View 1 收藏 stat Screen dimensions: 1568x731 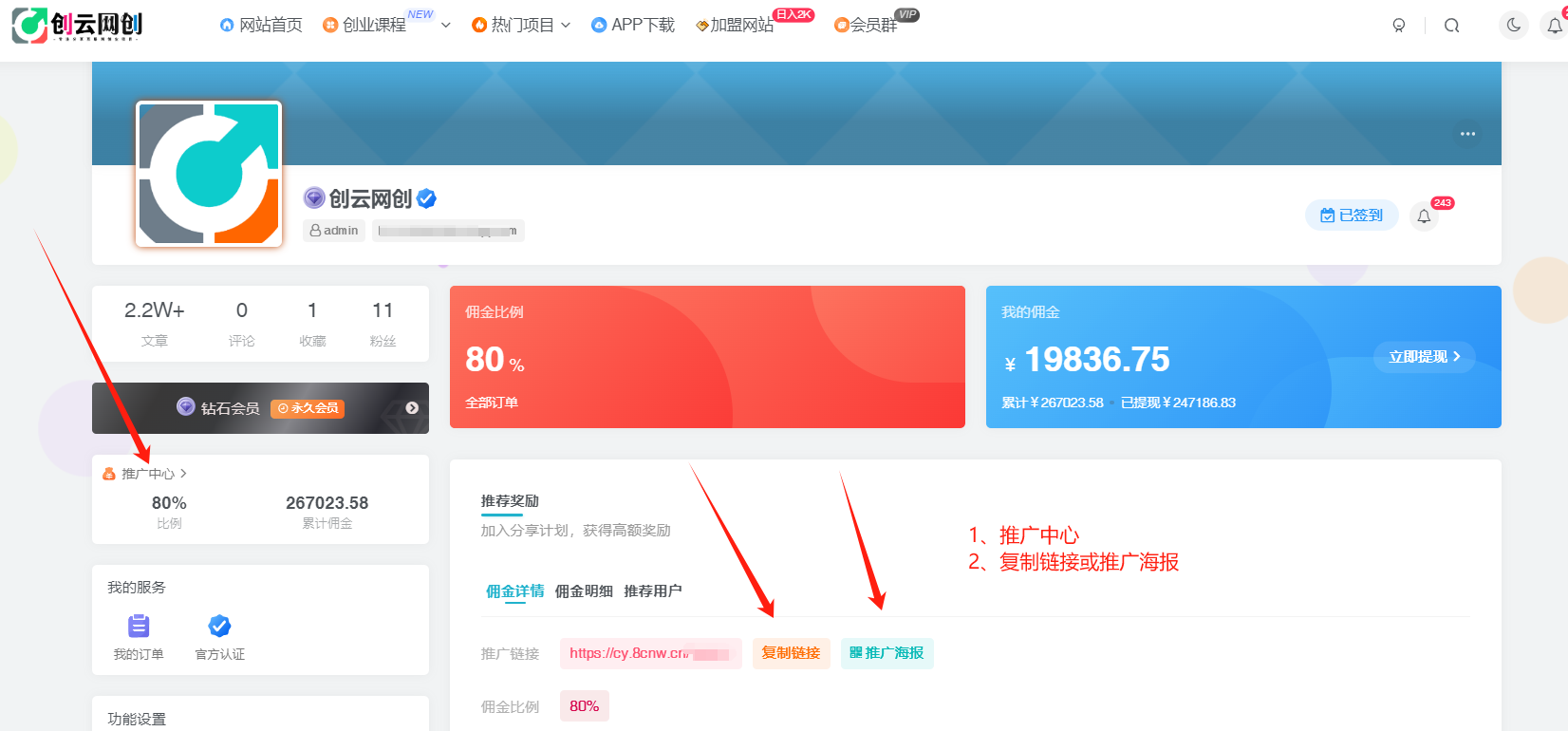pos(312,324)
